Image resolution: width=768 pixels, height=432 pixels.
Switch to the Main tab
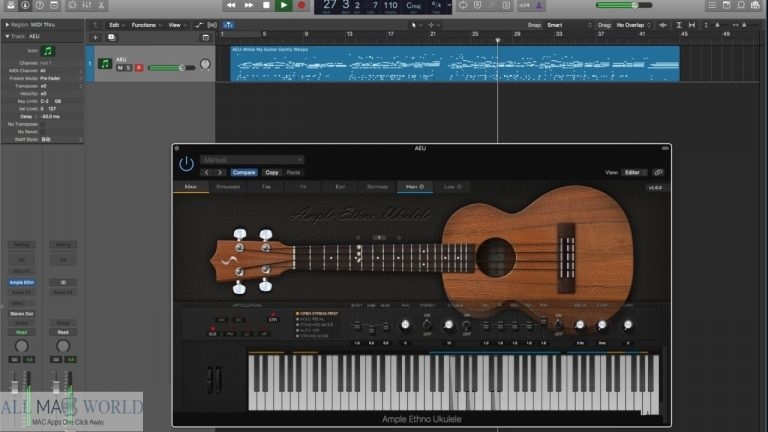191,187
